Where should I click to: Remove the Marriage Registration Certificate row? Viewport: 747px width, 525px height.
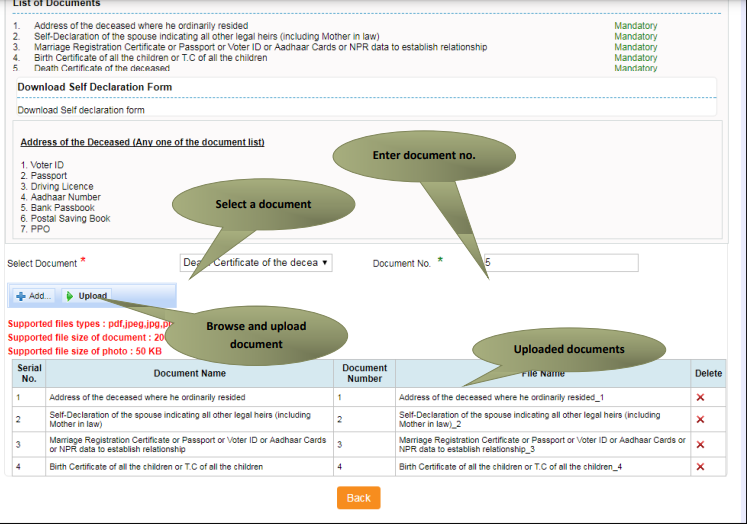click(700, 443)
